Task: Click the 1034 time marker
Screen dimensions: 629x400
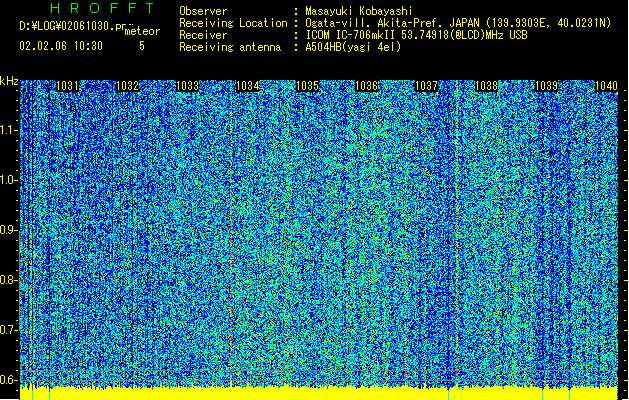Action: tap(247, 85)
